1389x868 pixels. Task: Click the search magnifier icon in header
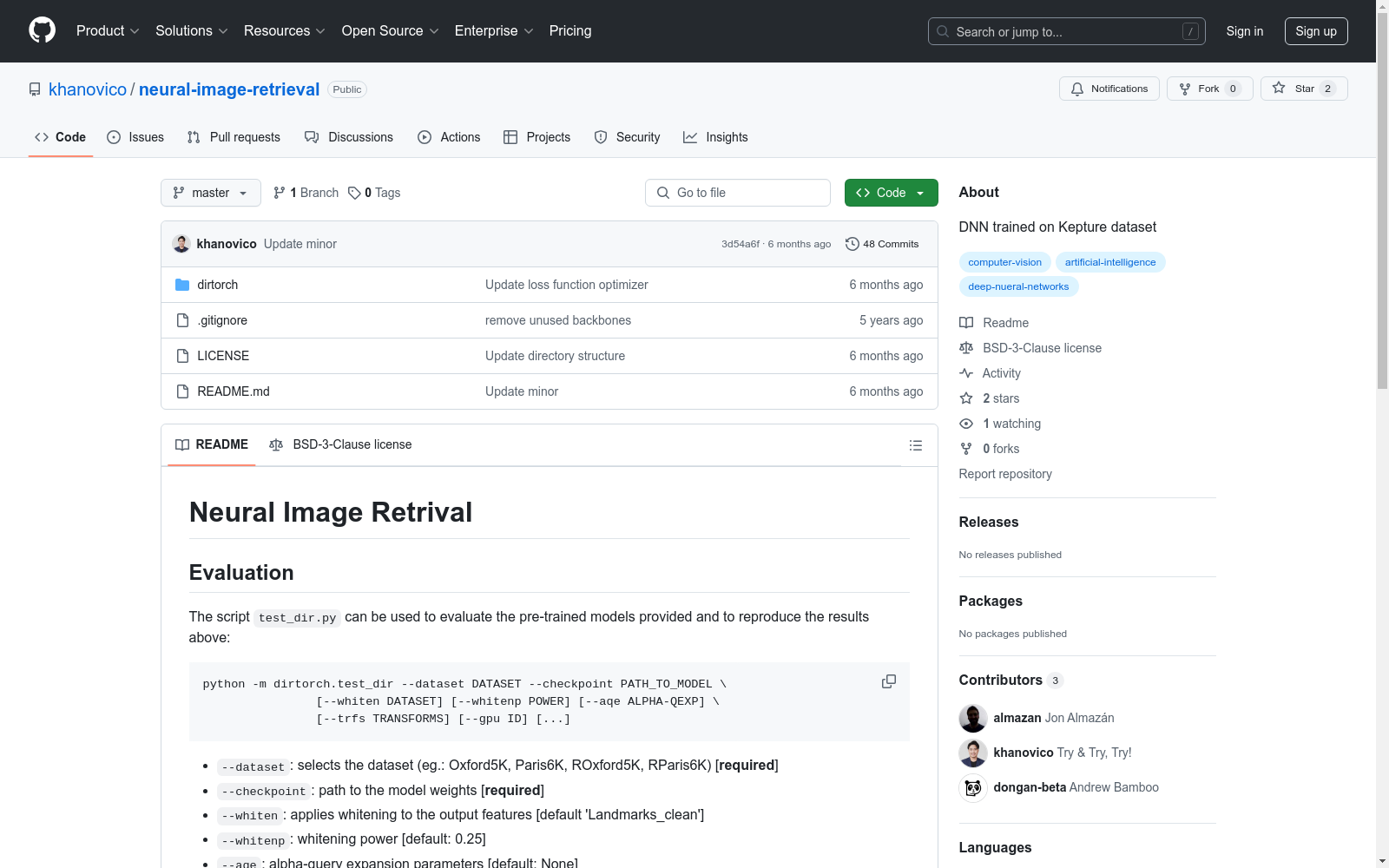point(943,31)
